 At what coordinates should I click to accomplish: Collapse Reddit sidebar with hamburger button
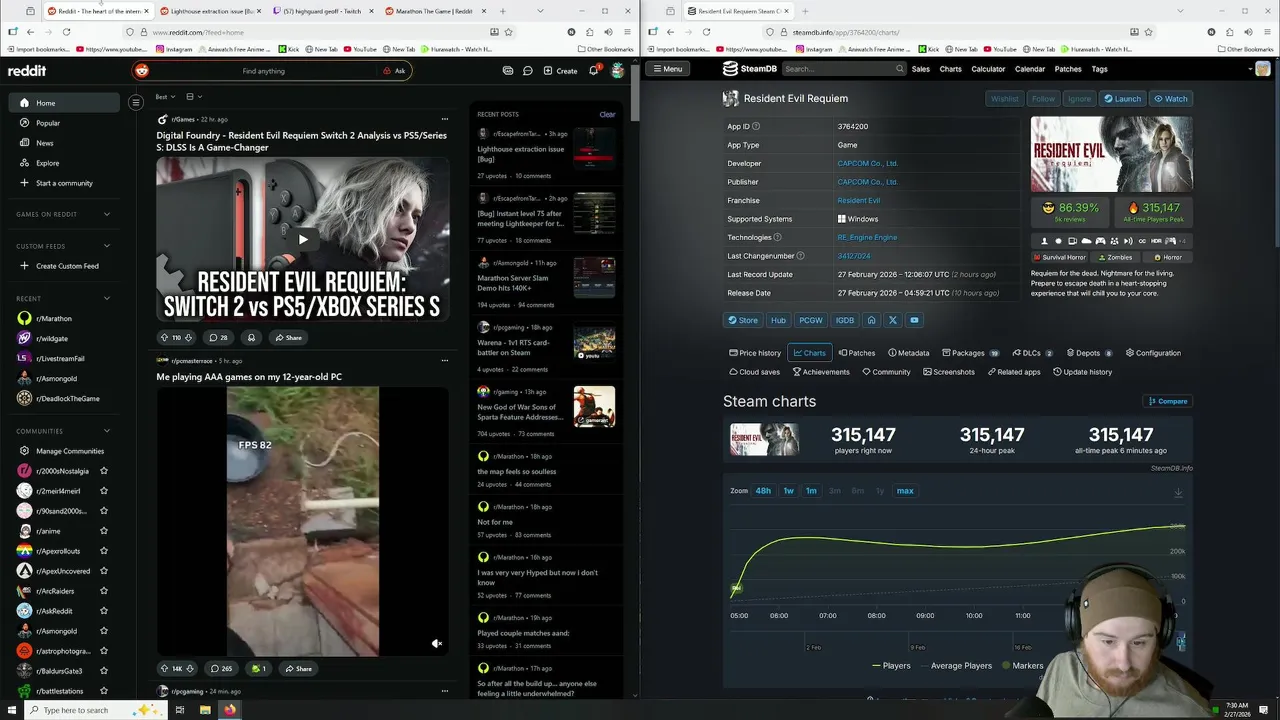pos(136,102)
